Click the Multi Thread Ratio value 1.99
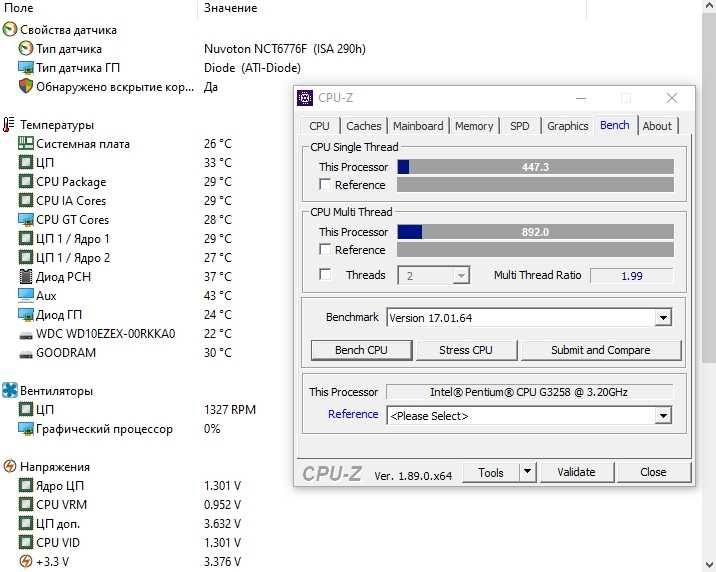 (631, 276)
